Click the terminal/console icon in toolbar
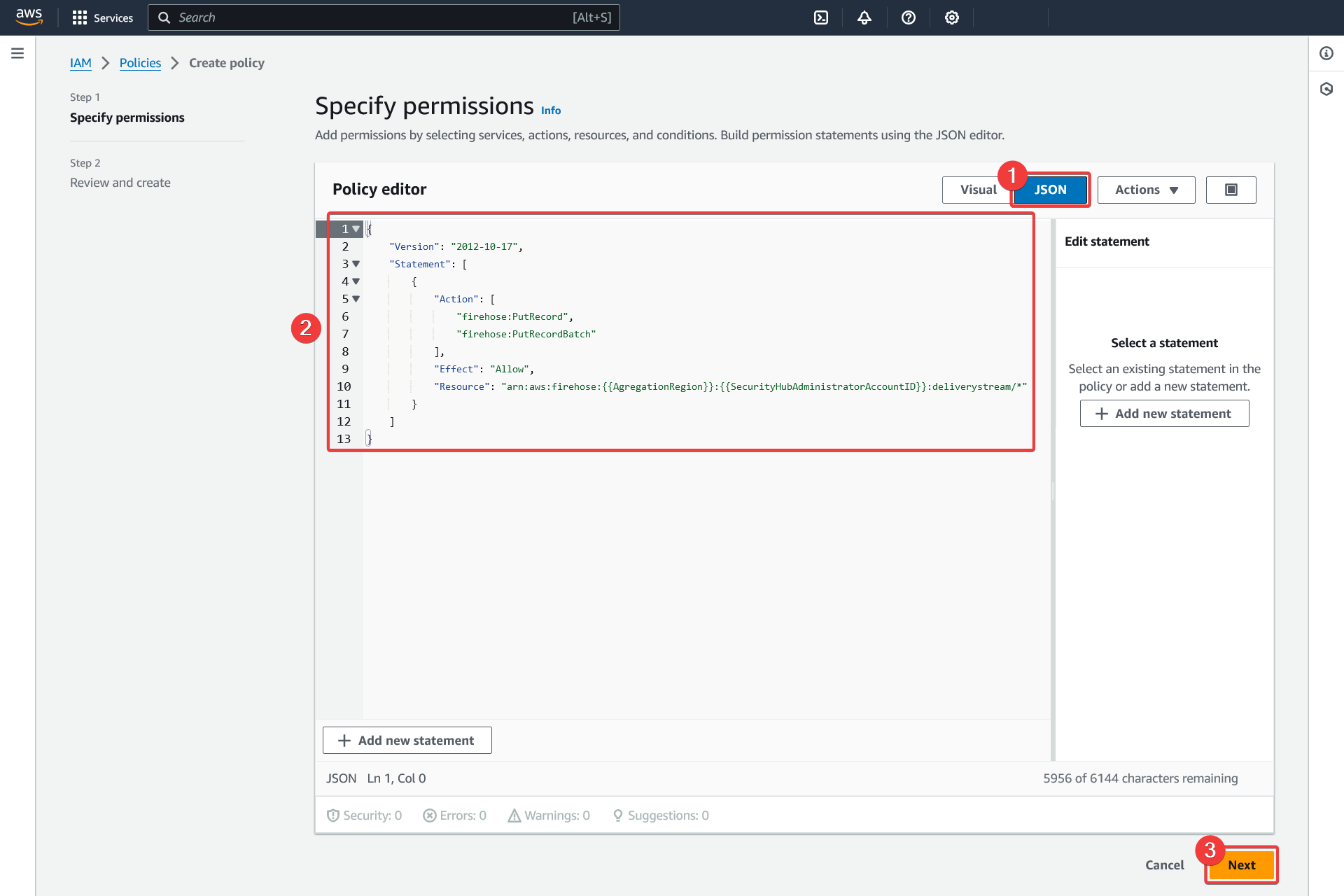Screen dimensions: 1344x896 tap(821, 17)
